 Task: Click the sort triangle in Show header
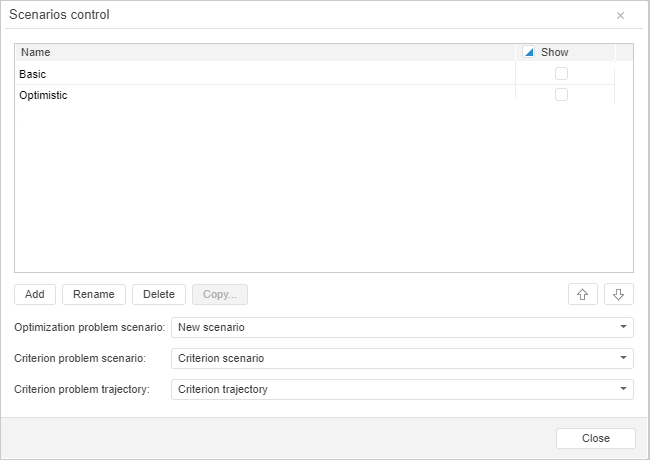[529, 52]
